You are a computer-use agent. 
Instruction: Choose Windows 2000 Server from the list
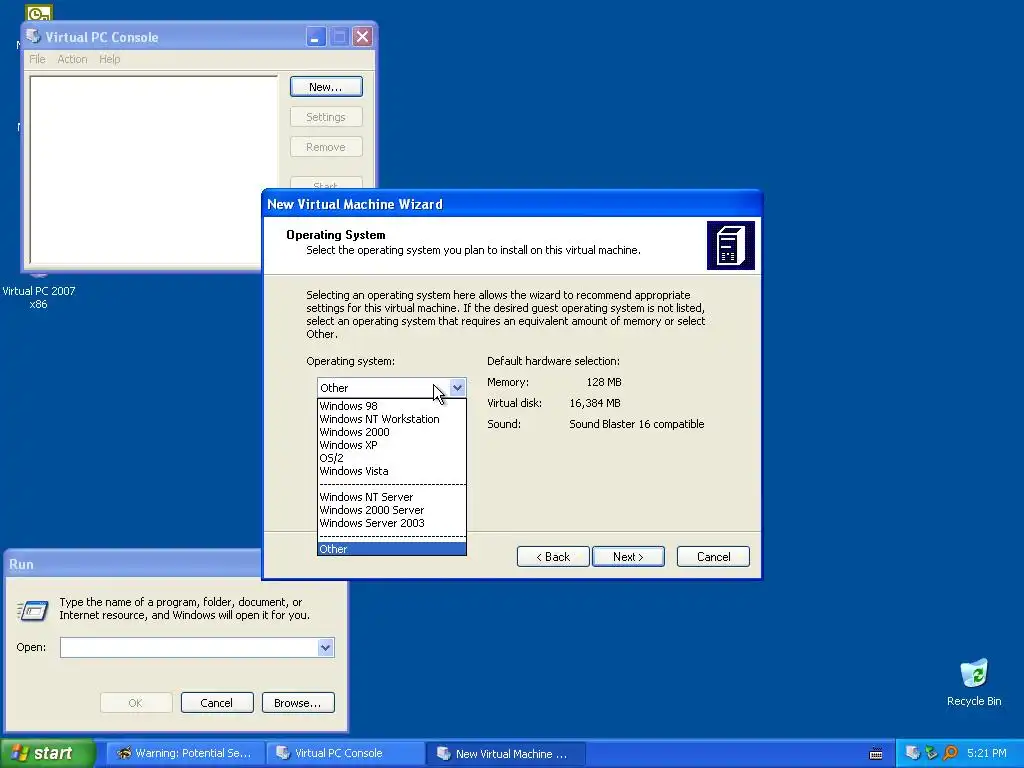click(x=392, y=510)
